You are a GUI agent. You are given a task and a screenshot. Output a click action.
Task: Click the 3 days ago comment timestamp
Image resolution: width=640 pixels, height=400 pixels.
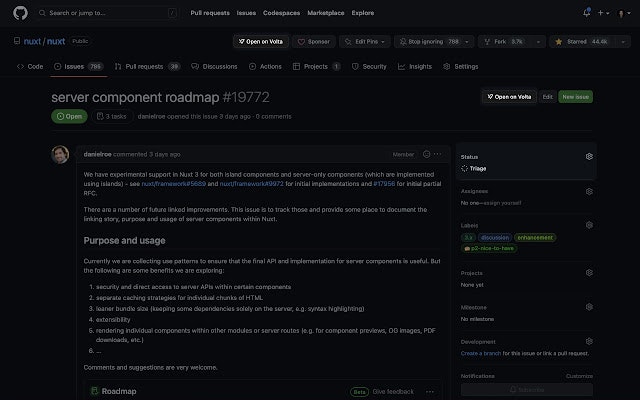pyautogui.click(x=164, y=154)
